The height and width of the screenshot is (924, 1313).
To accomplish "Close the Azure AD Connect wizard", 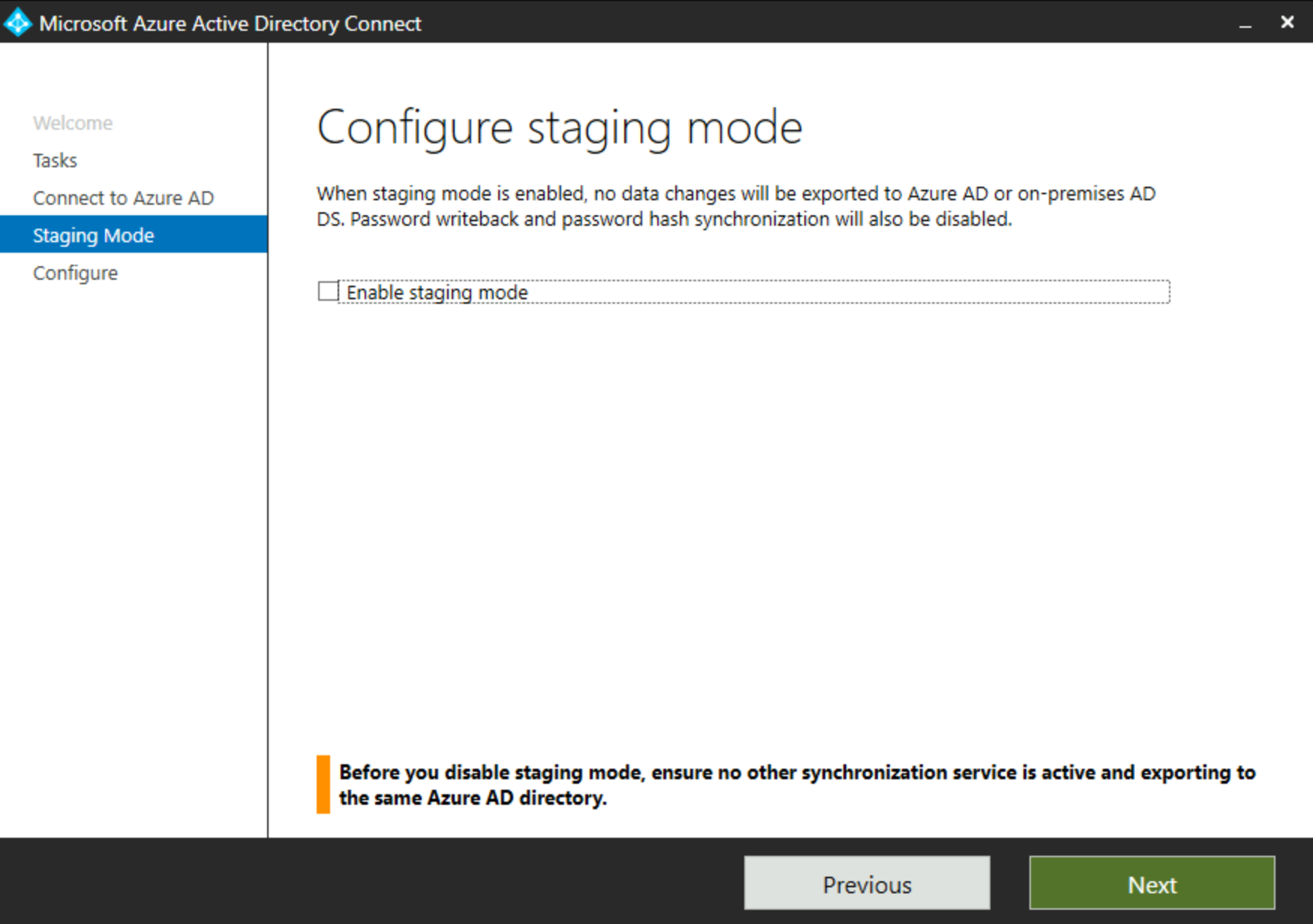I will click(x=1288, y=22).
